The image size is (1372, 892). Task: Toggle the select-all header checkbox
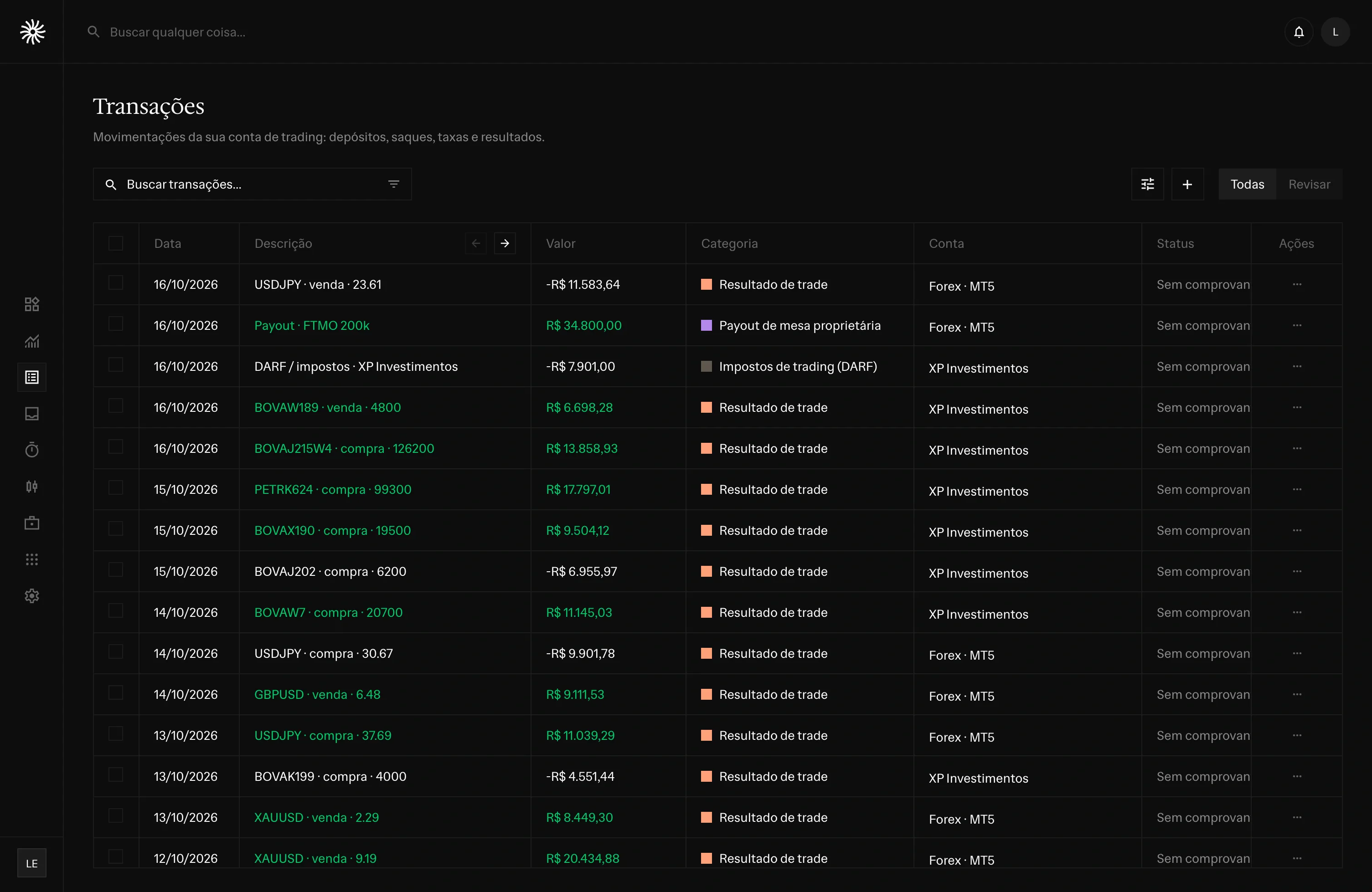point(116,243)
